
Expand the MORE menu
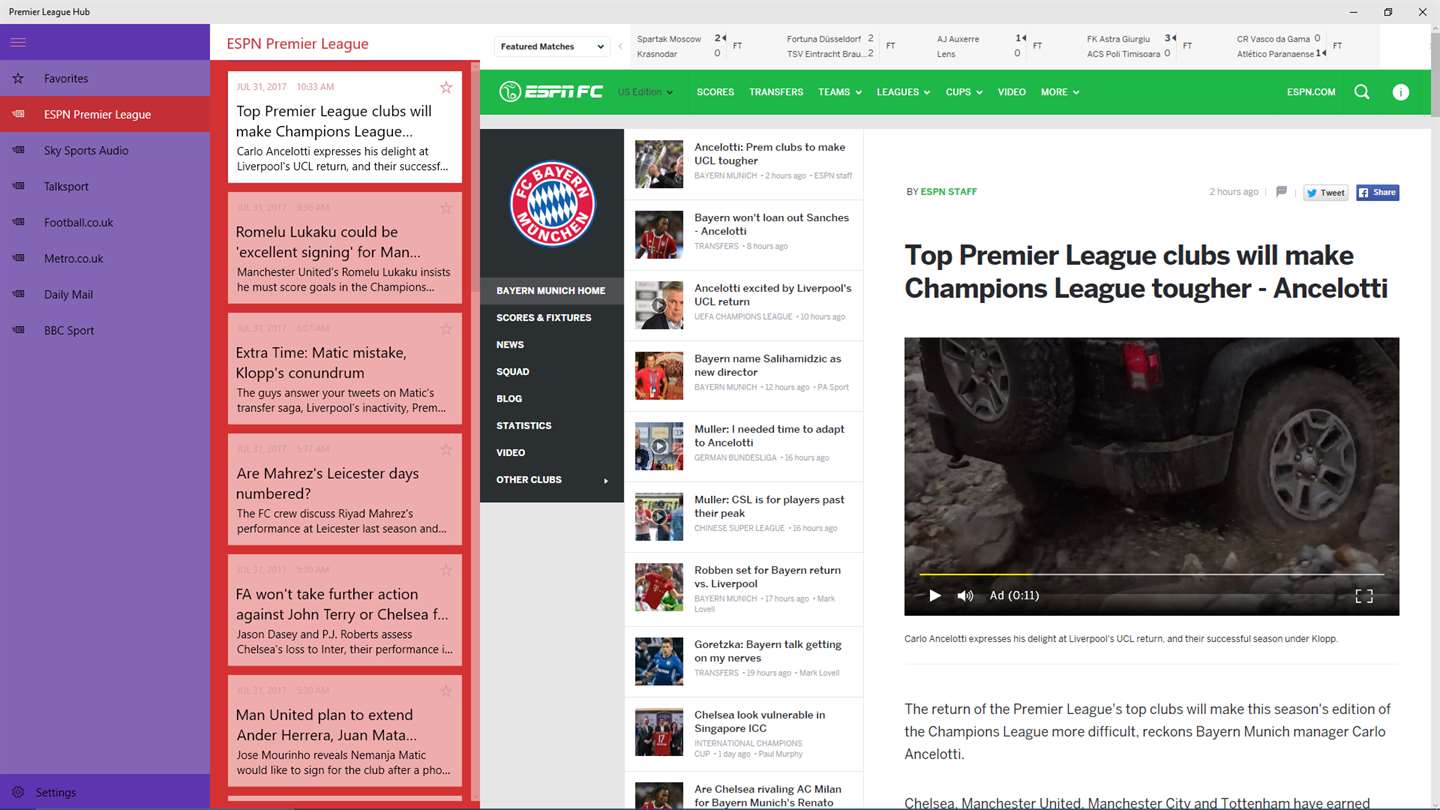pyautogui.click(x=1060, y=92)
